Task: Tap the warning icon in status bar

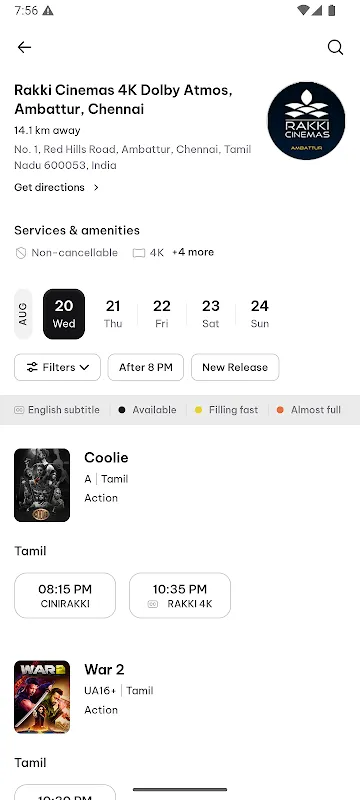Action: pyautogui.click(x=48, y=10)
